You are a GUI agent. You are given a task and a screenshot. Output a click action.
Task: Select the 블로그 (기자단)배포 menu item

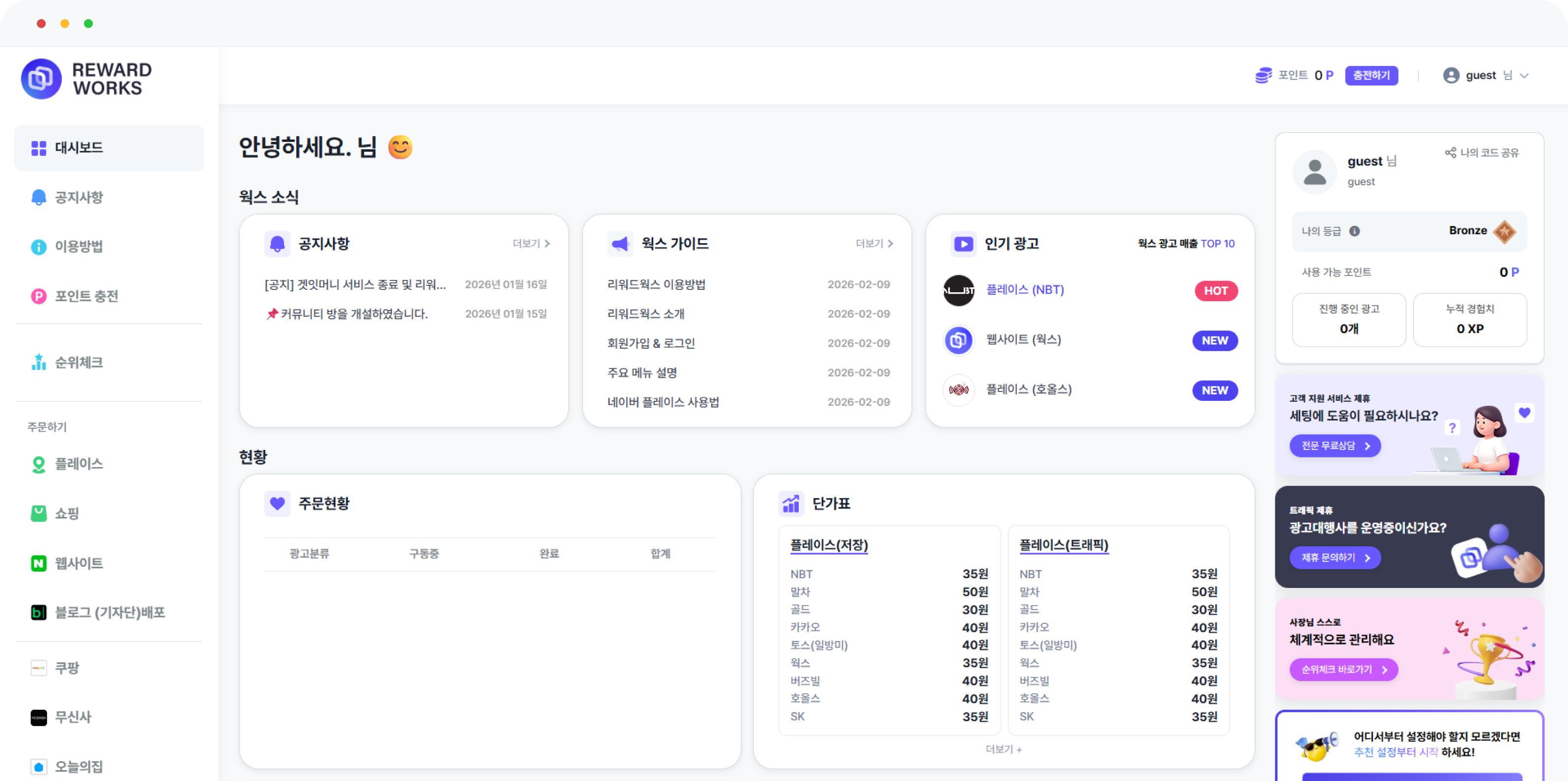[110, 613]
